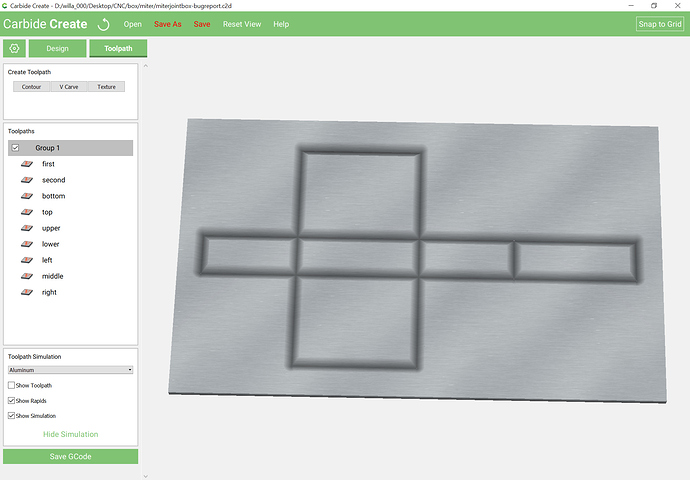Click the settings gear icon
Screen dimensions: 690x480
14,48
